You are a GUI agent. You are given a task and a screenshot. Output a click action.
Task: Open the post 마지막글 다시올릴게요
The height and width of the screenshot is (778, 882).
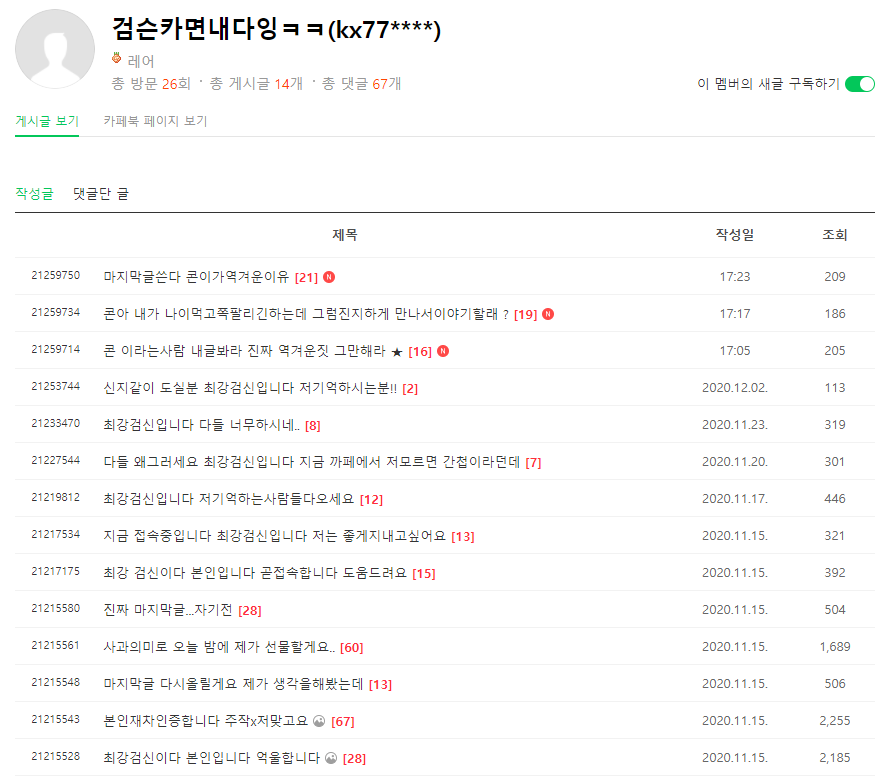(x=232, y=684)
